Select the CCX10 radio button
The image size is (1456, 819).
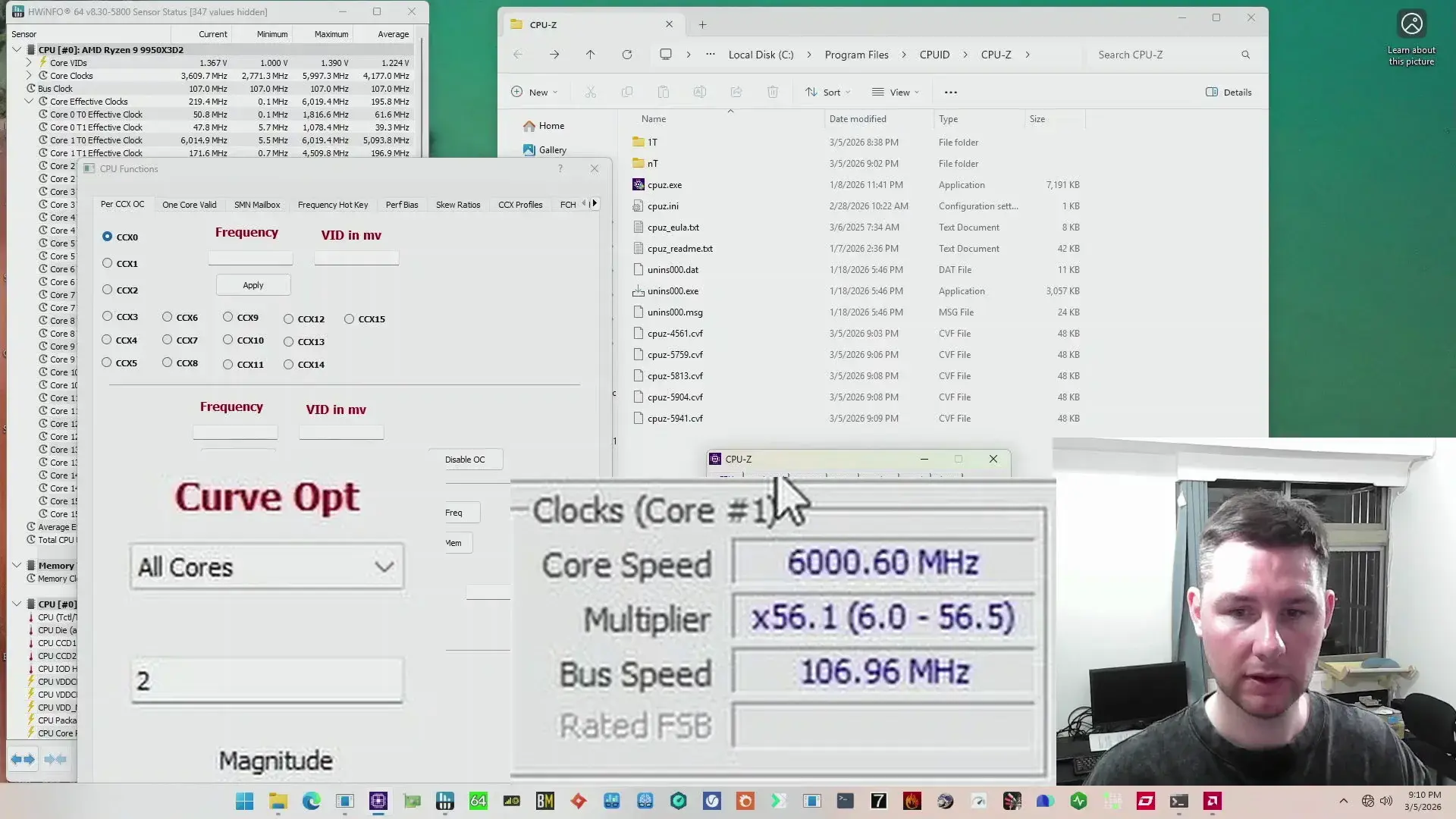(227, 340)
